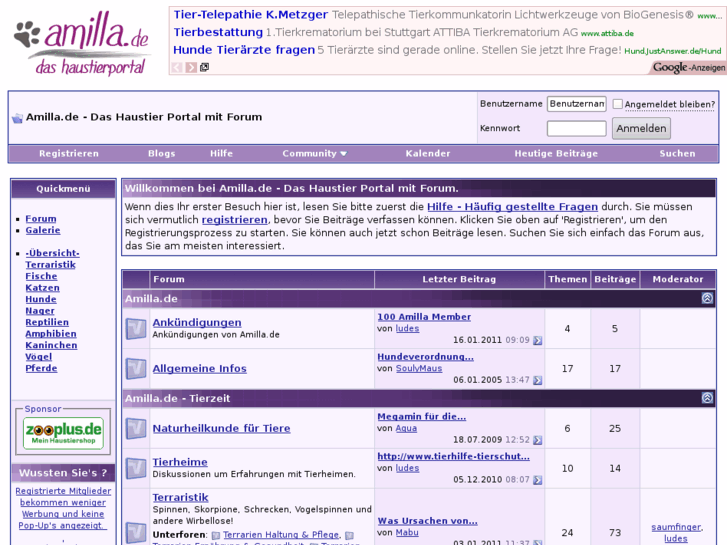Screen dimensions: 727x545
Task: Open -Übersicht- in the Quickmenü
Action: pos(52,253)
